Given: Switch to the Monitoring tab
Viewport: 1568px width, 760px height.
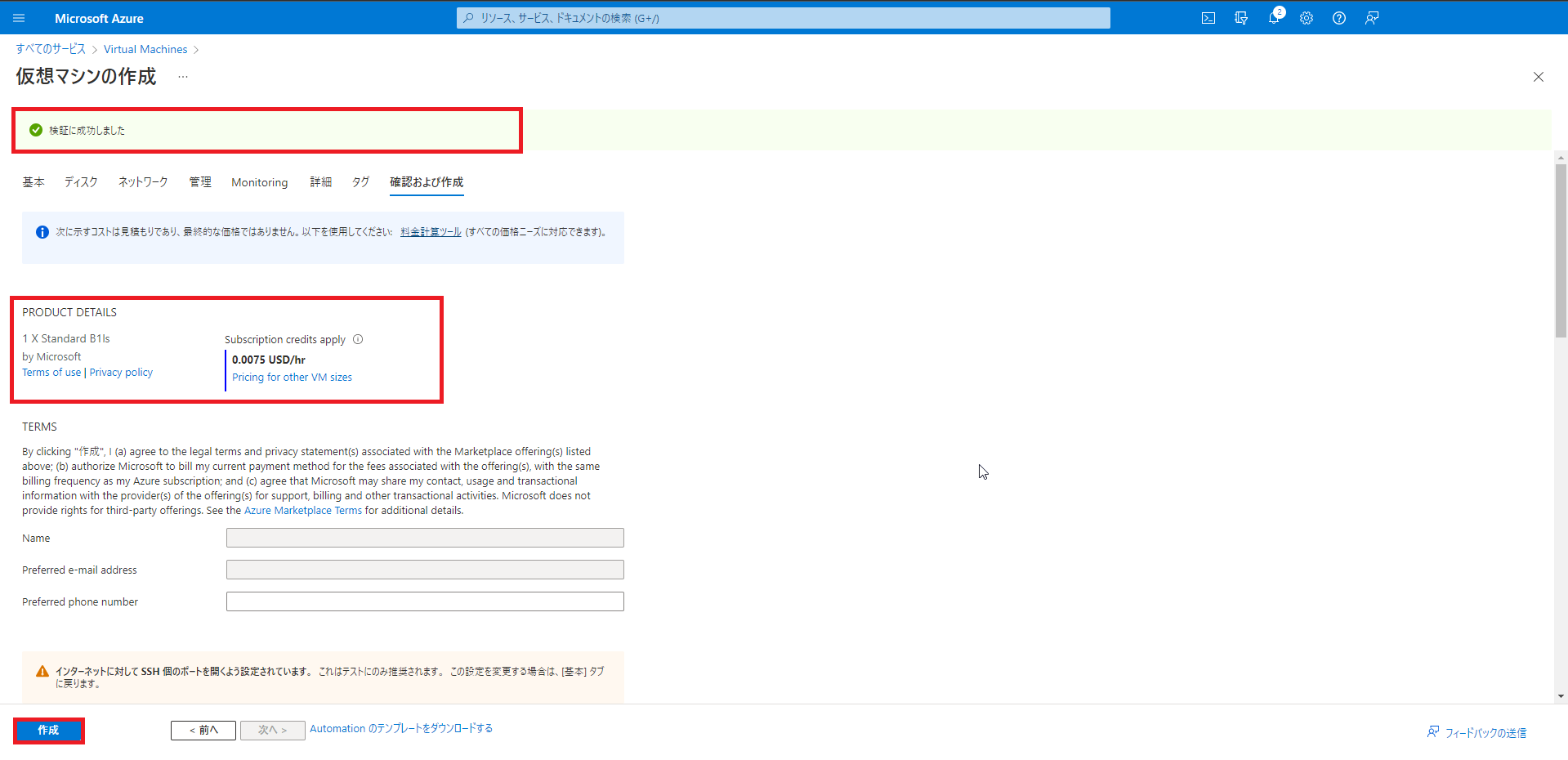Looking at the screenshot, I should (x=260, y=182).
